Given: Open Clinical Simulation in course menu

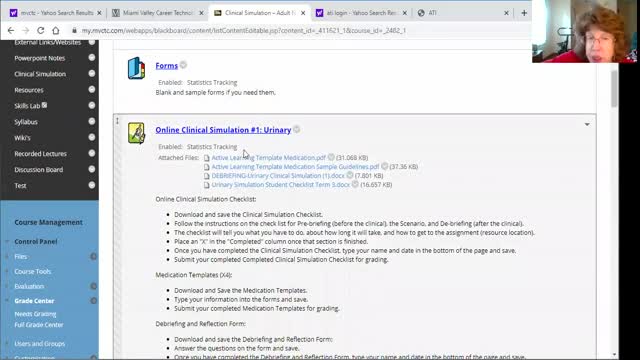Looking at the screenshot, I should (40, 74).
